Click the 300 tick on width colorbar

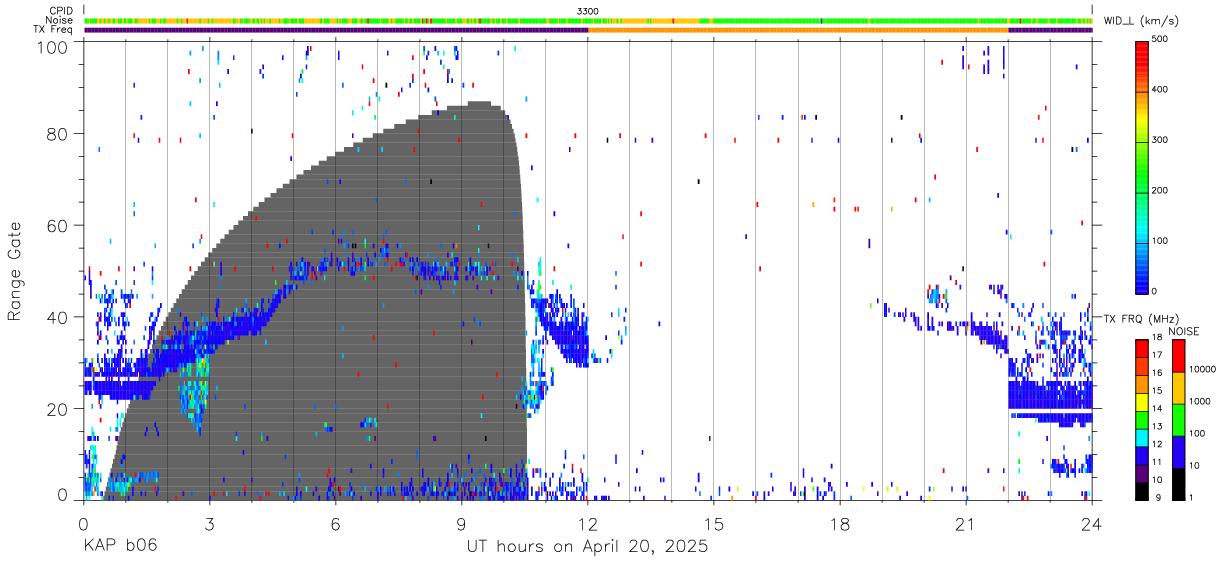1162,140
